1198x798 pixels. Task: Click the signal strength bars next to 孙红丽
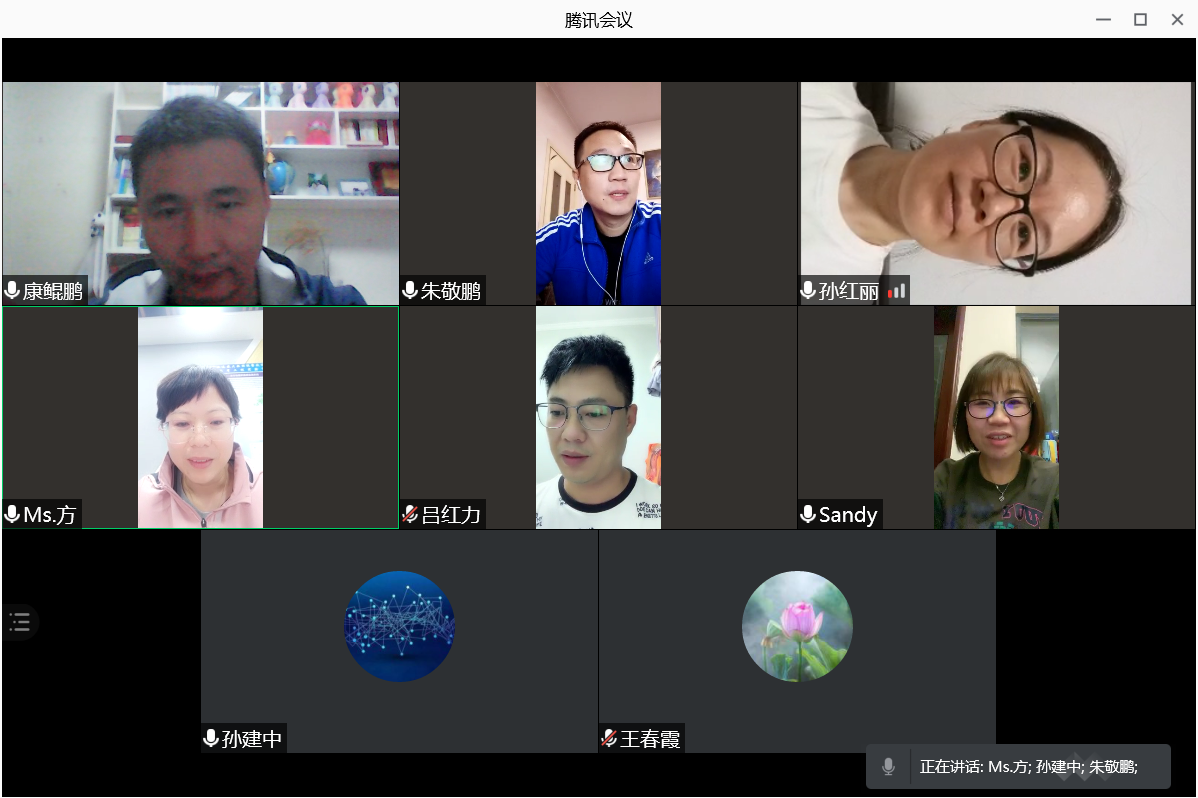tap(896, 291)
